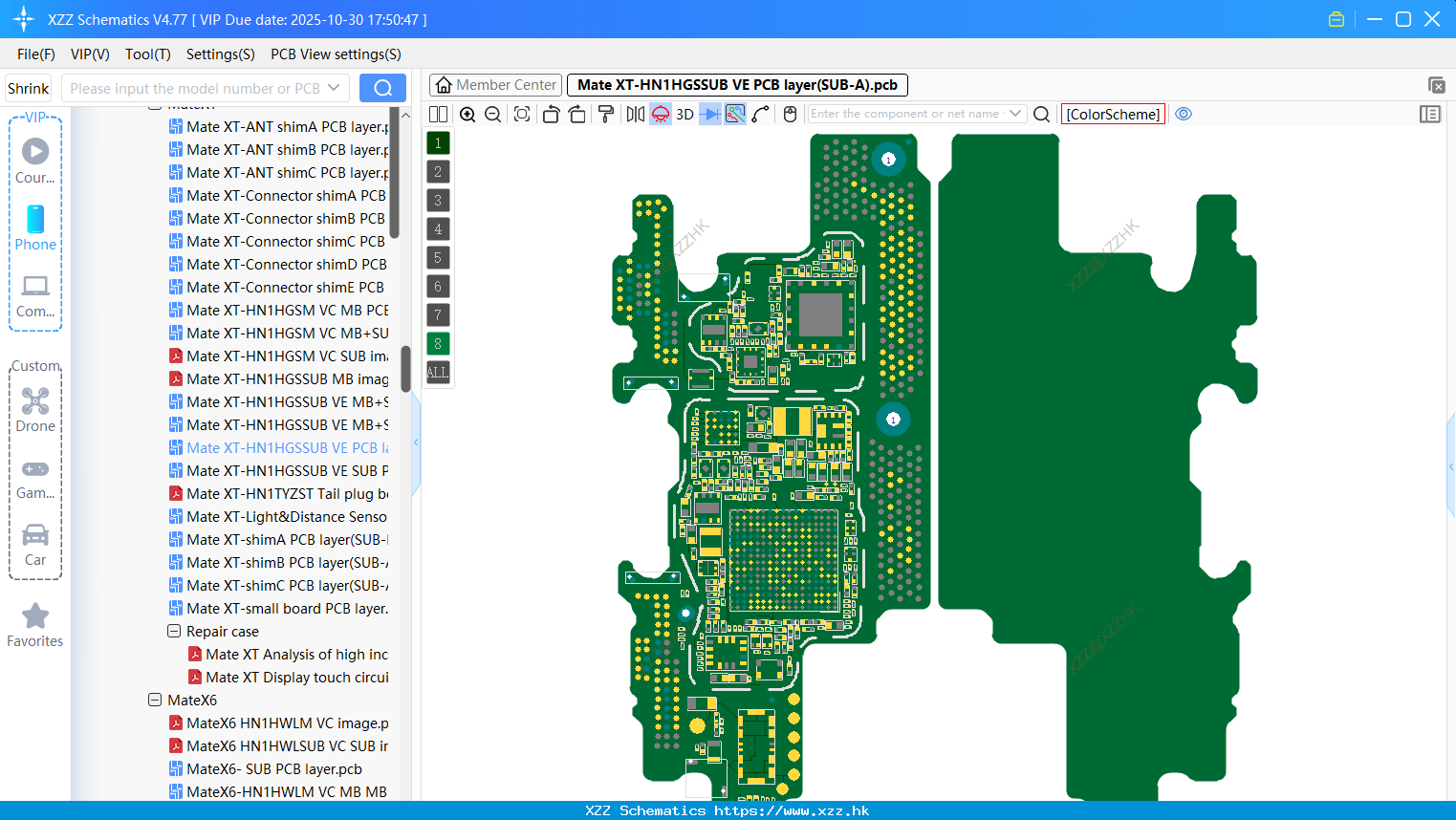The image size is (1456, 820).
Task: Select the Computer category icon
Action: tap(35, 296)
